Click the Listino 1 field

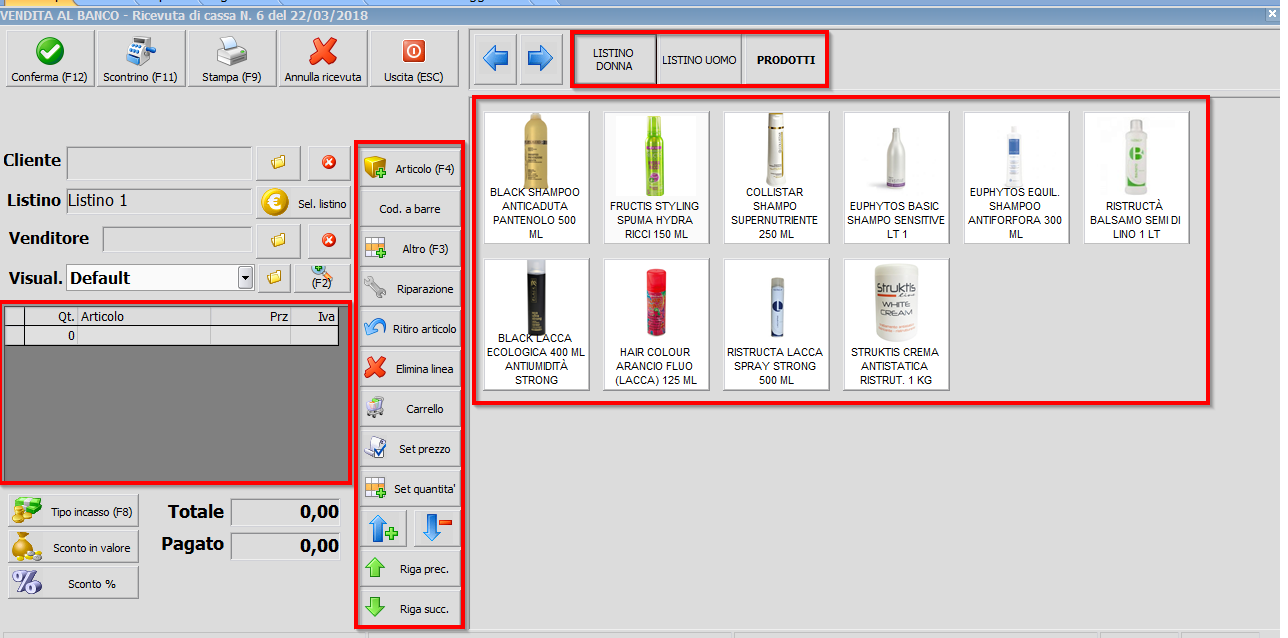(159, 201)
